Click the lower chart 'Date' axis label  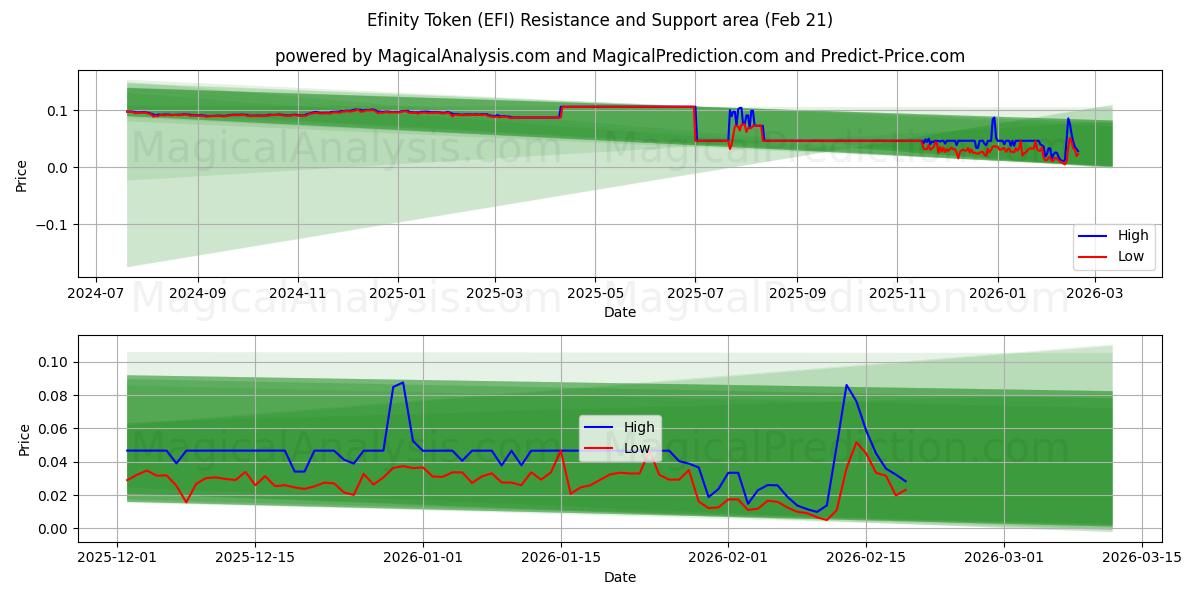[620, 577]
